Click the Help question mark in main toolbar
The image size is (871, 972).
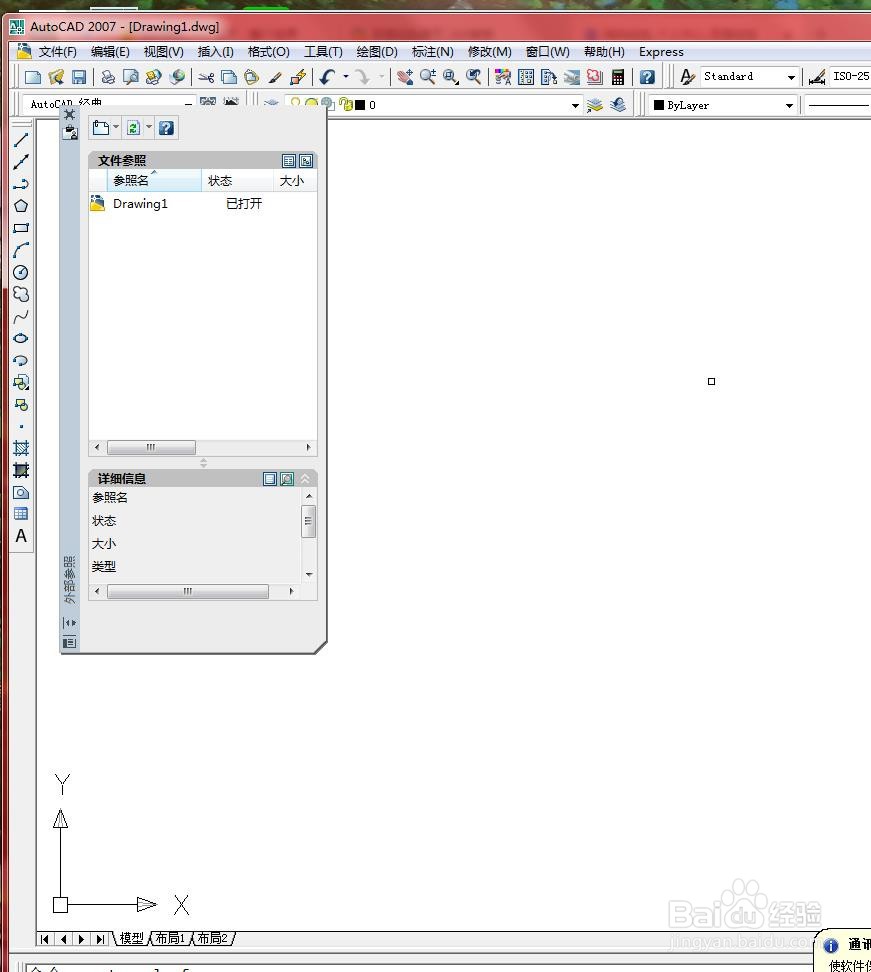[x=647, y=77]
